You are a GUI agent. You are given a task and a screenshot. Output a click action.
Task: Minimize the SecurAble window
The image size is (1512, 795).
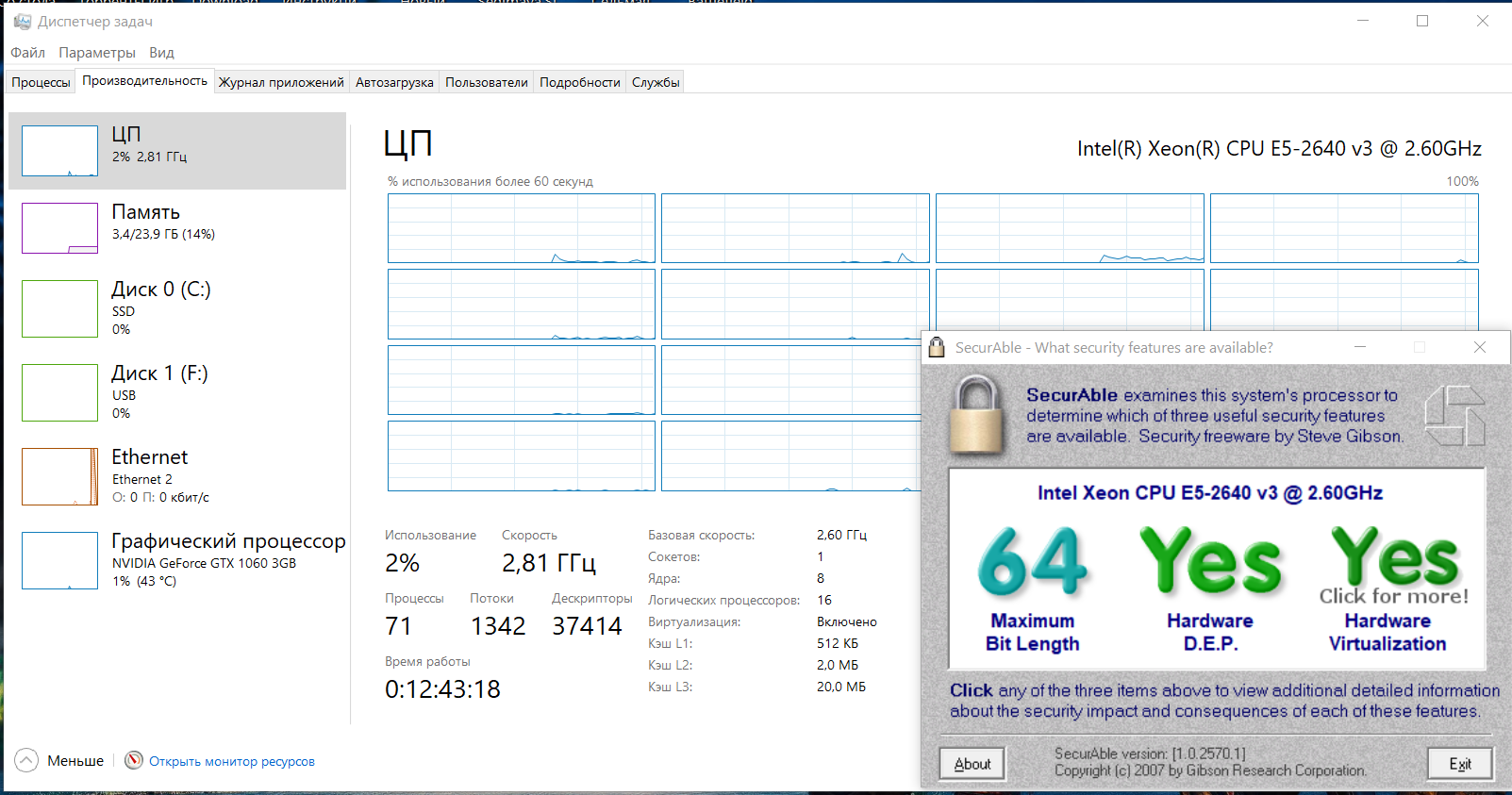point(1360,347)
